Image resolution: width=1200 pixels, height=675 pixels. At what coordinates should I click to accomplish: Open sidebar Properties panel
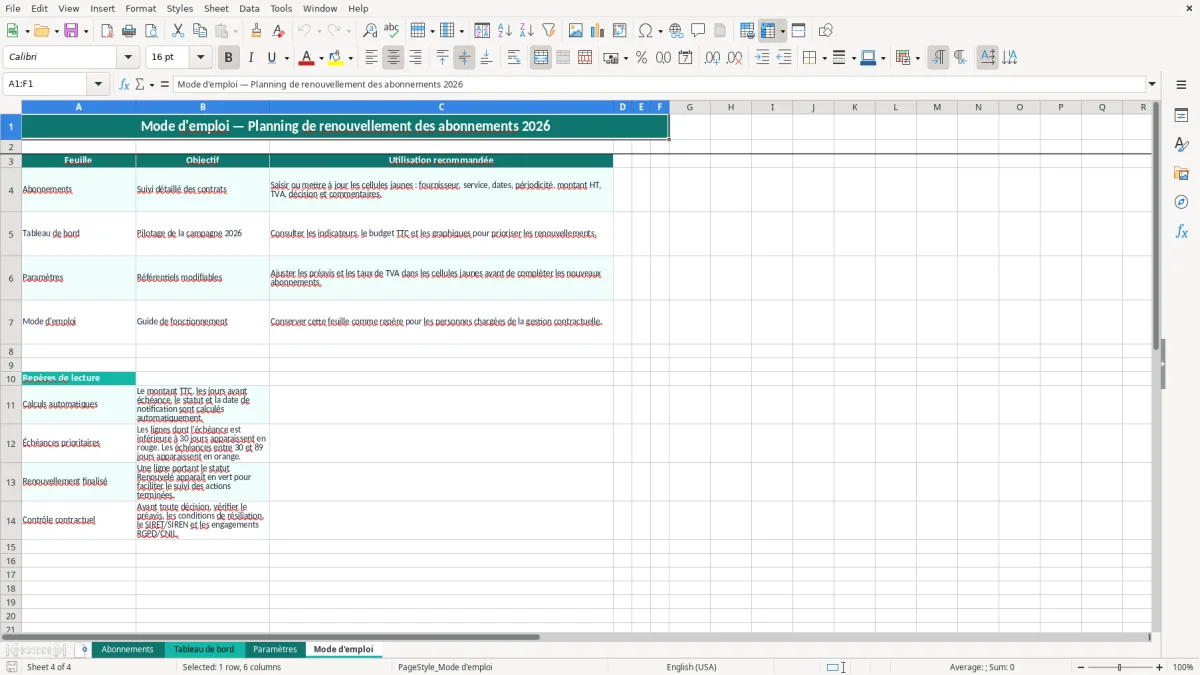1181,115
